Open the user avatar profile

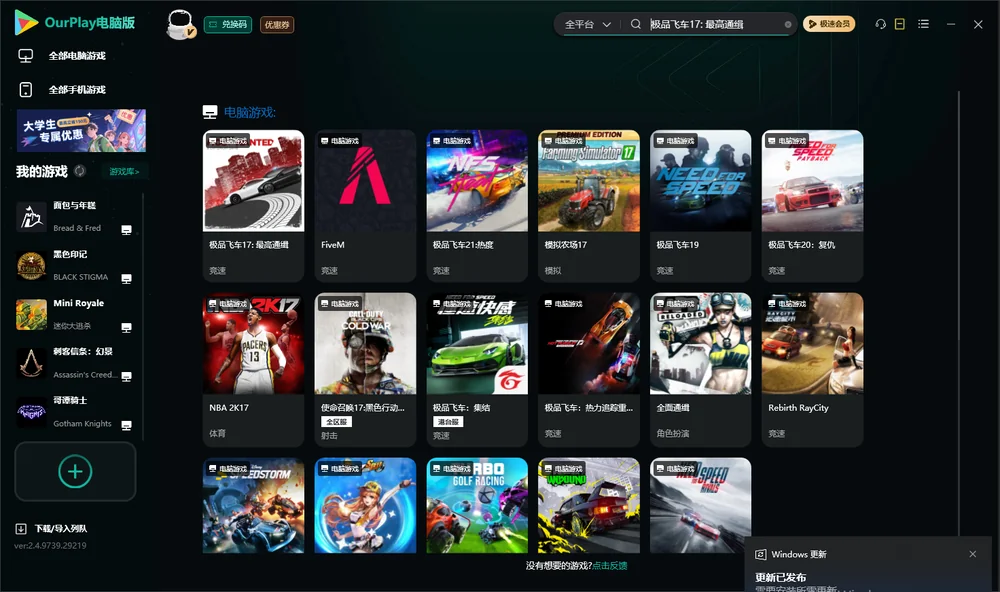coord(180,24)
